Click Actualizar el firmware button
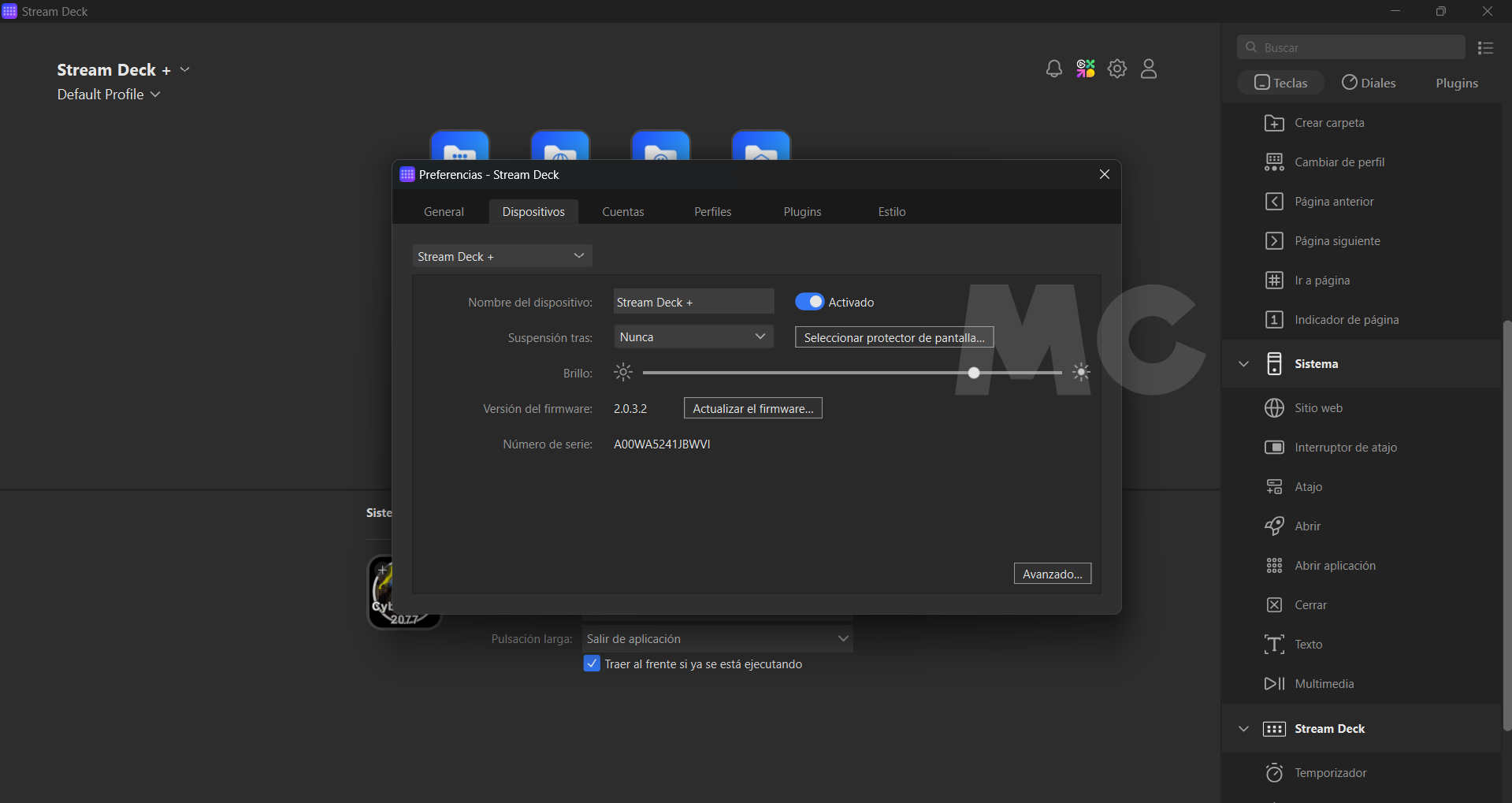Image resolution: width=1512 pixels, height=803 pixels. pyautogui.click(x=752, y=408)
